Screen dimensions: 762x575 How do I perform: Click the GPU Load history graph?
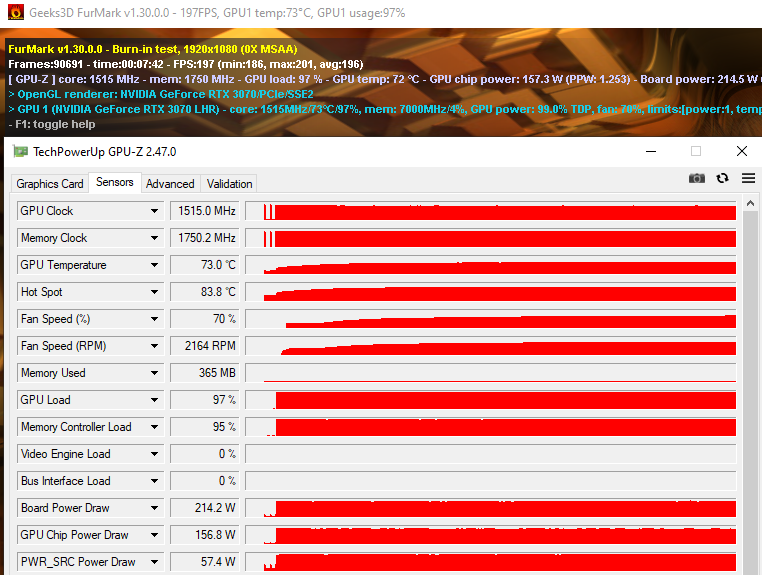[x=491, y=400]
